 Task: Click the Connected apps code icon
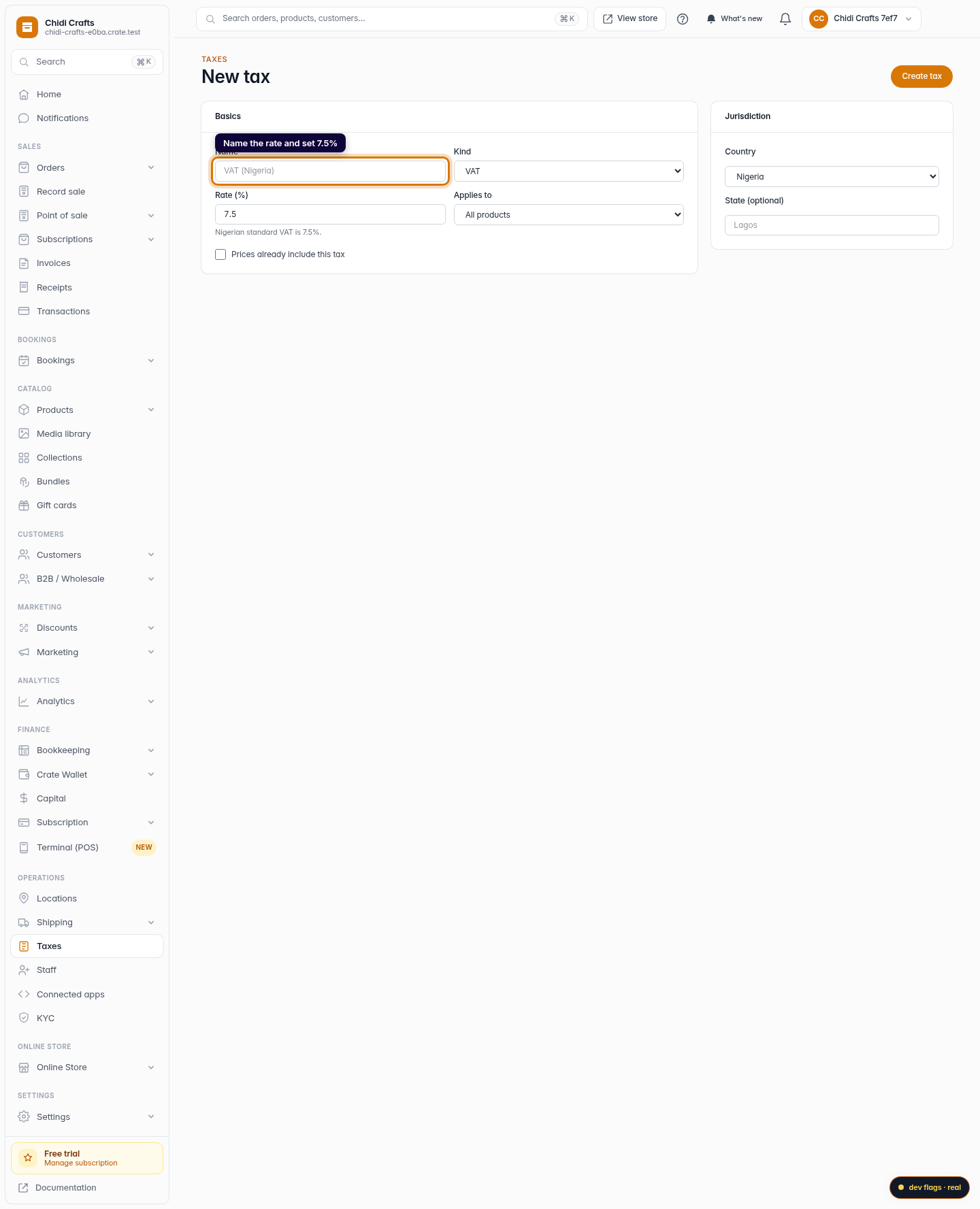click(24, 995)
